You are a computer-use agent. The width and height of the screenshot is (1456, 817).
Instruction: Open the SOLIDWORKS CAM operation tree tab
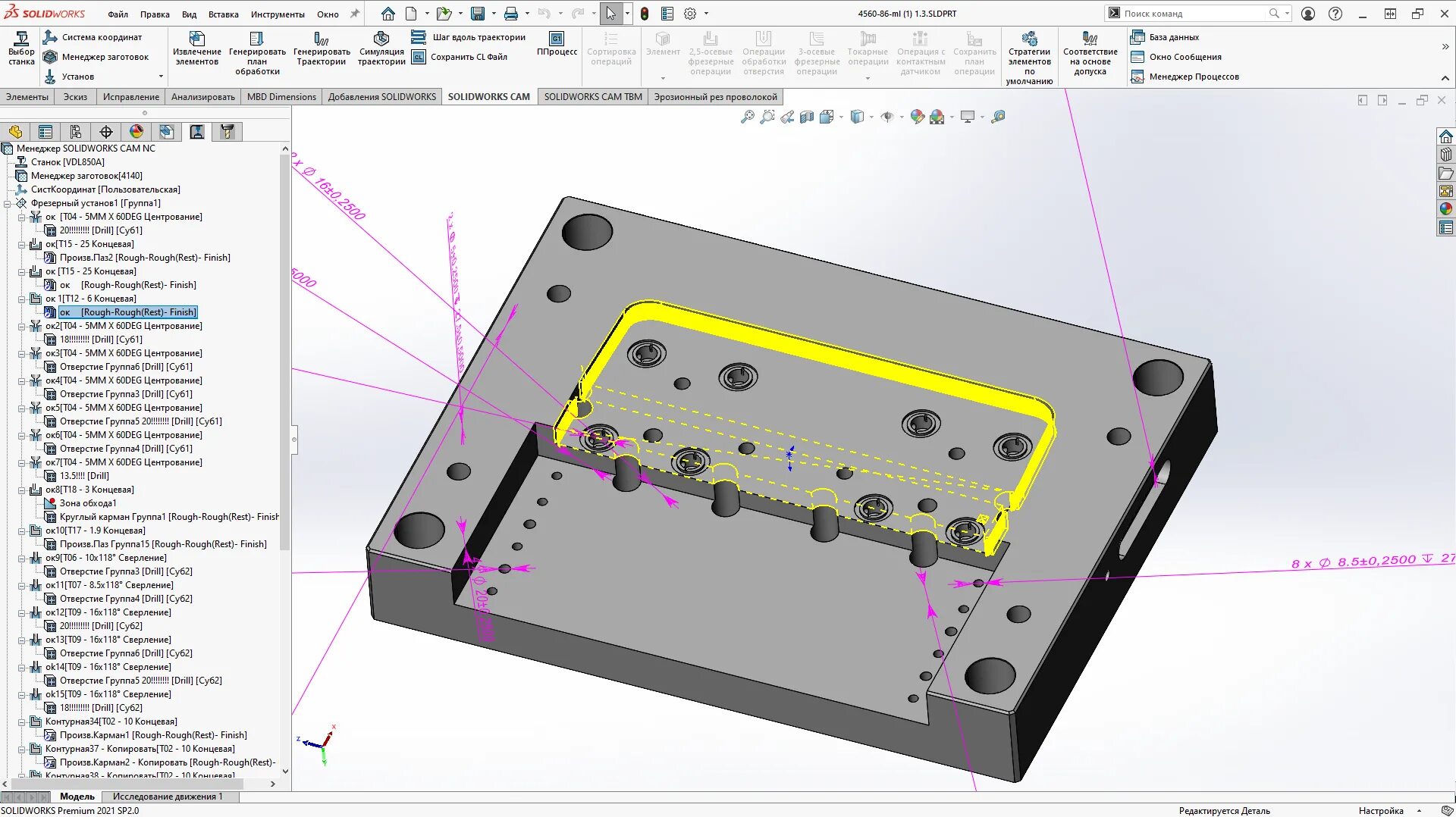(x=196, y=131)
